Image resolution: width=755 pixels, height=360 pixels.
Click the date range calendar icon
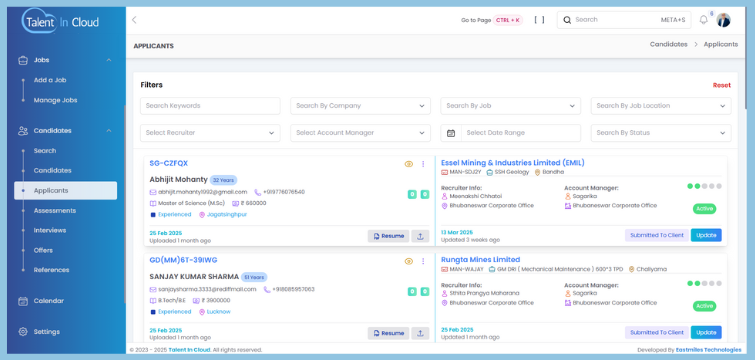pos(451,133)
